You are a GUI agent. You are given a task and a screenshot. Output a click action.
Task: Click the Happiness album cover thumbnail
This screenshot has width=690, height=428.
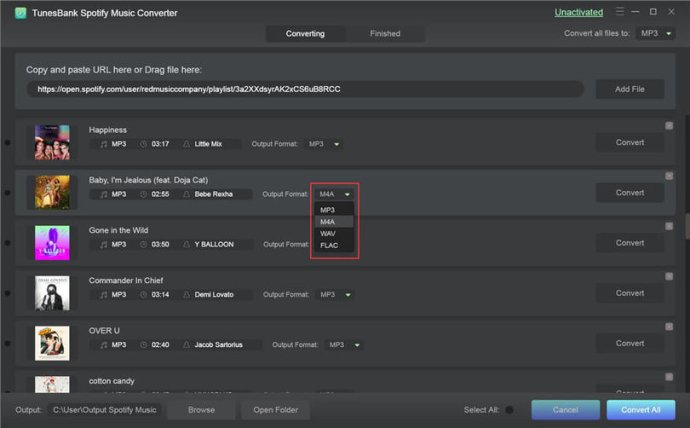52,142
